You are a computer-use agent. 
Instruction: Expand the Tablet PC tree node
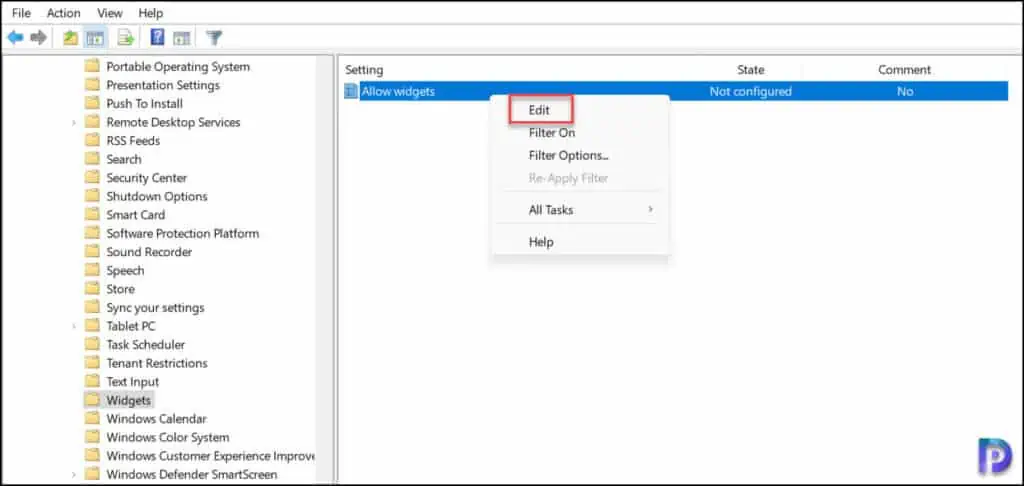click(74, 327)
